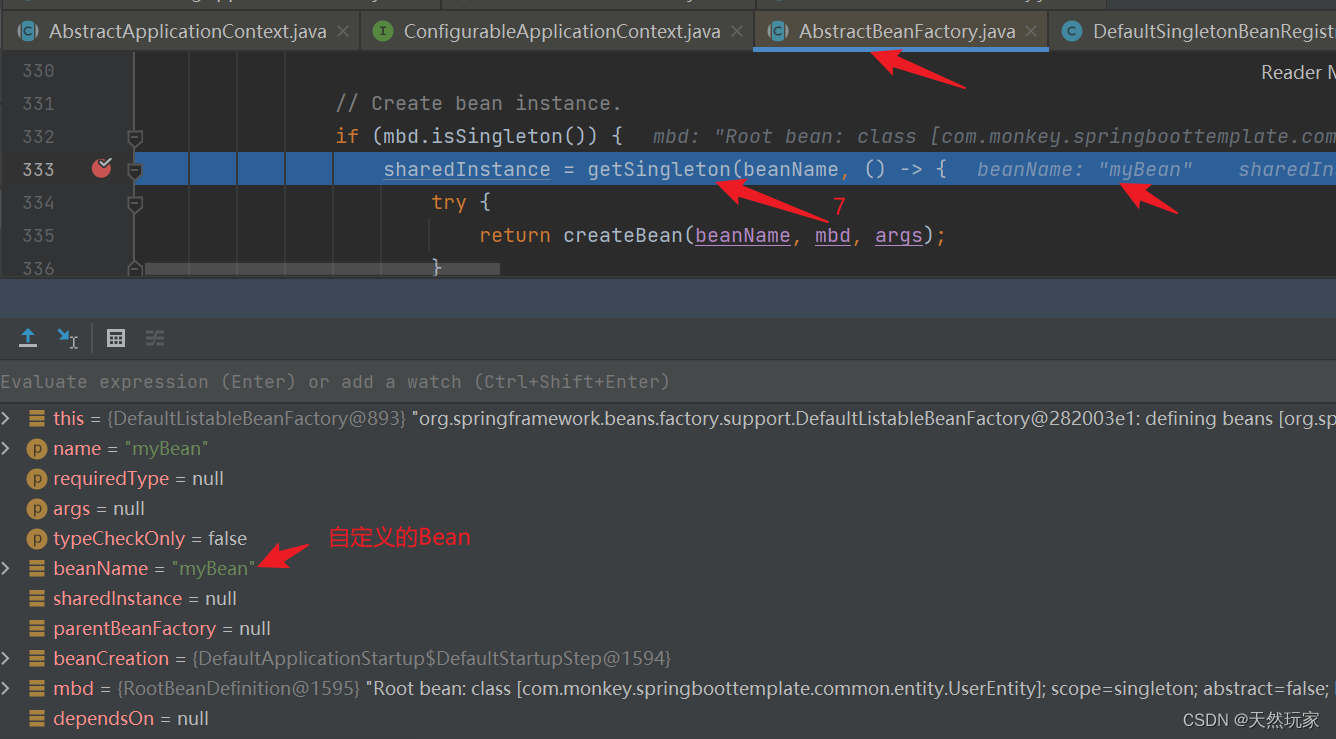The width and height of the screenshot is (1336, 739).
Task: Select the typeCheckOnly = false row
Action: click(668, 538)
